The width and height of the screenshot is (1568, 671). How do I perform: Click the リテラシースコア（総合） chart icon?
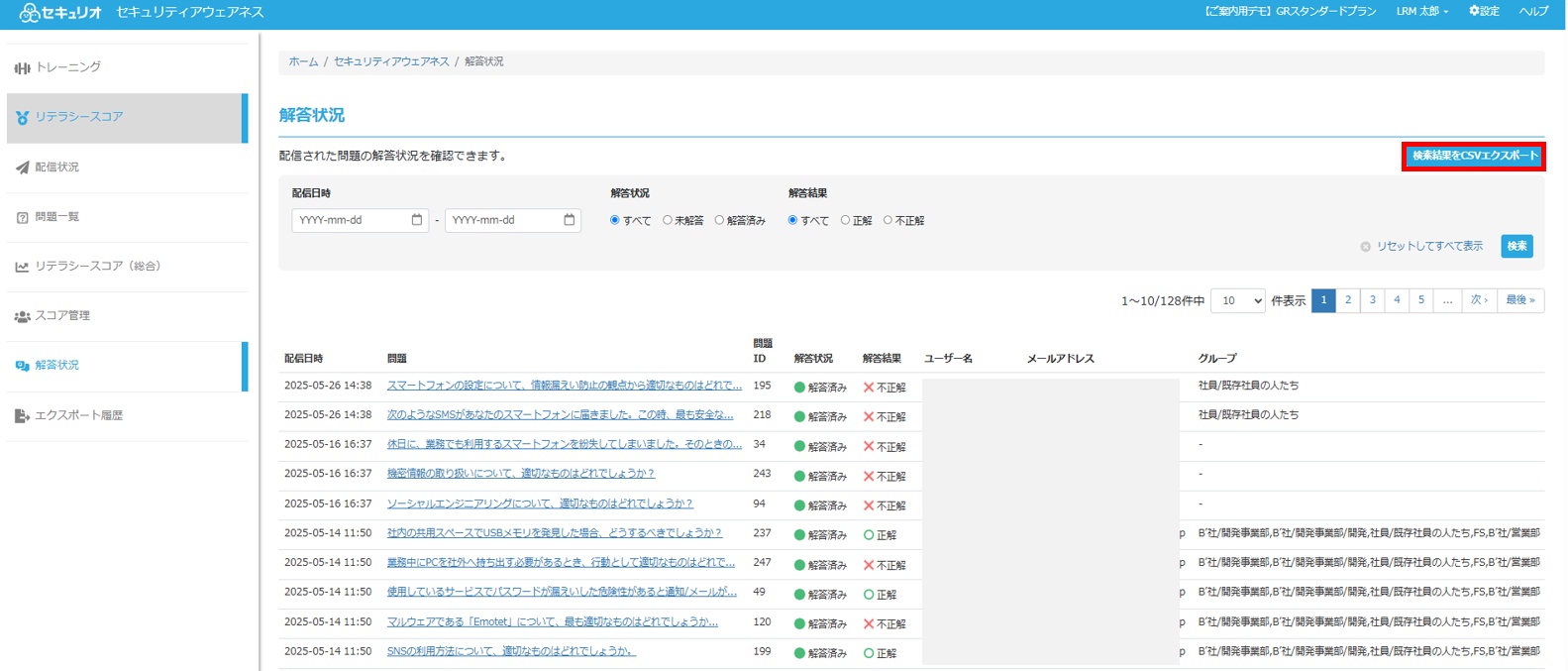pyautogui.click(x=22, y=267)
